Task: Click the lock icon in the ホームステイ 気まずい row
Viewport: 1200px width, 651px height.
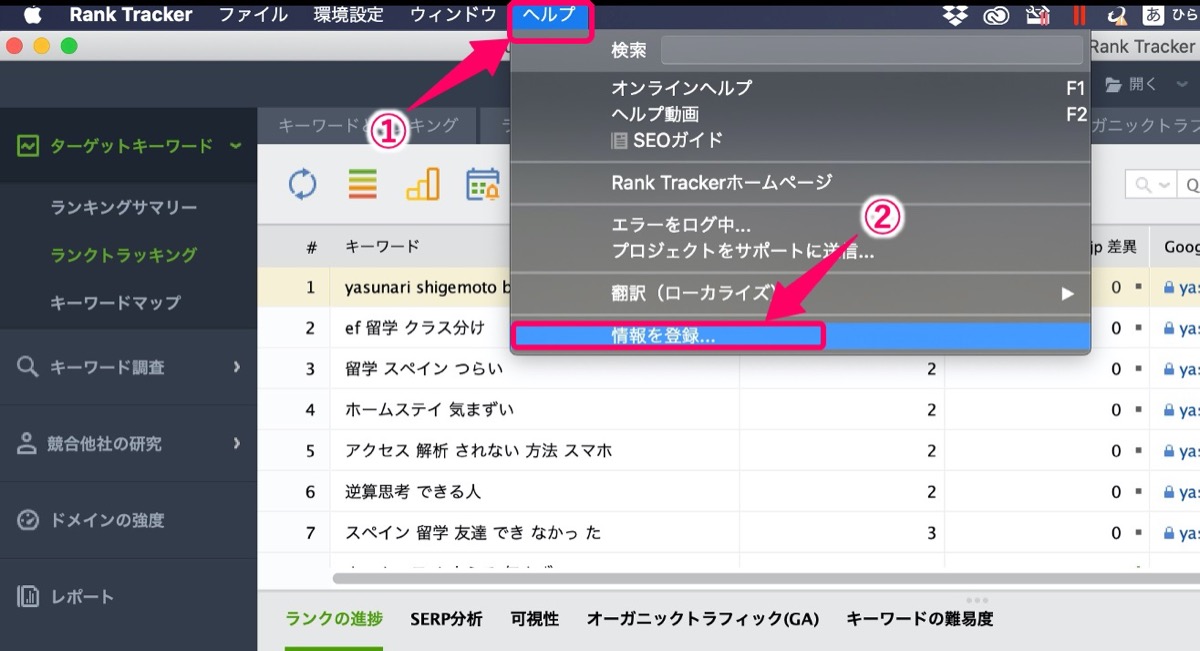Action: [x=1168, y=410]
